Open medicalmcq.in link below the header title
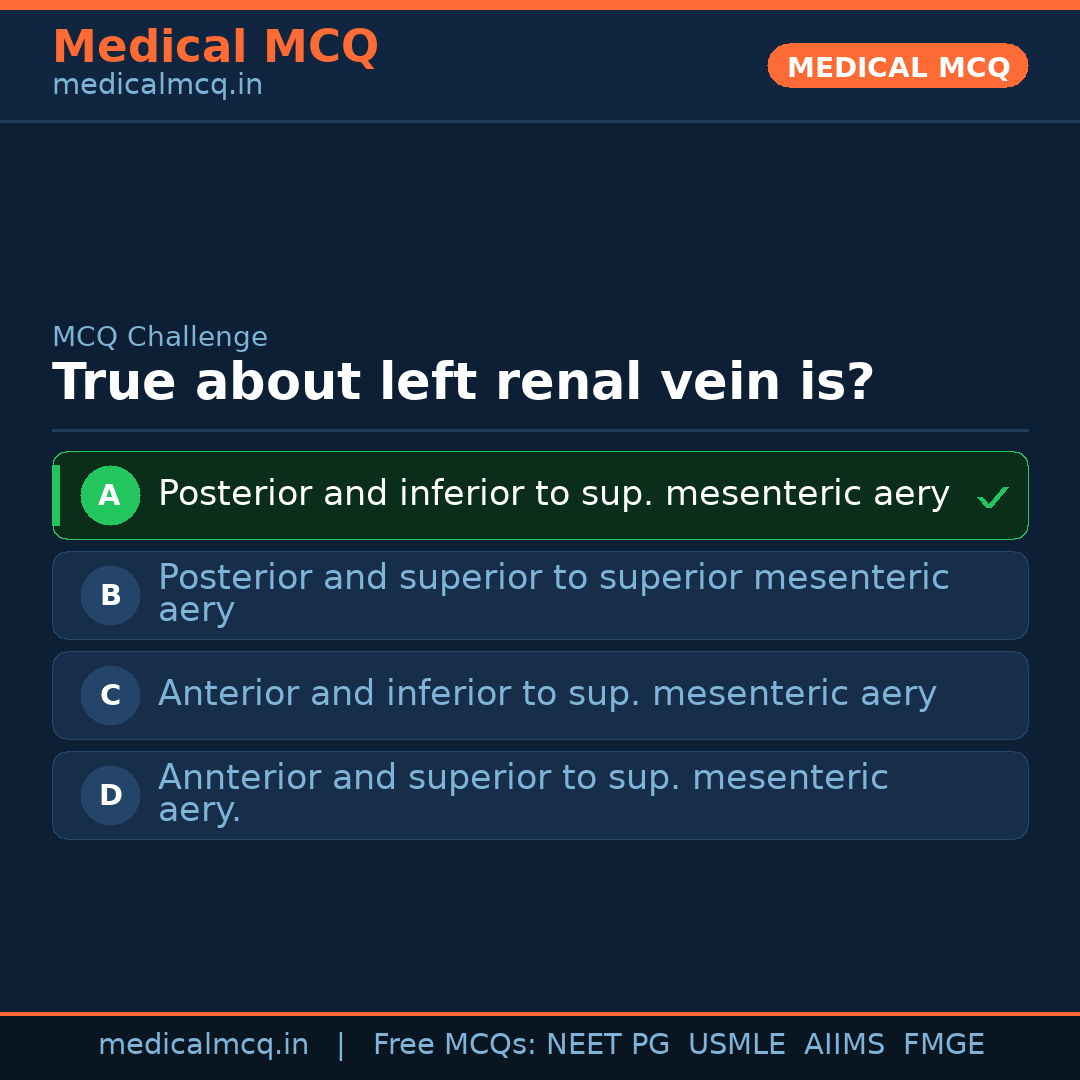Viewport: 1080px width, 1080px height. coord(157,85)
